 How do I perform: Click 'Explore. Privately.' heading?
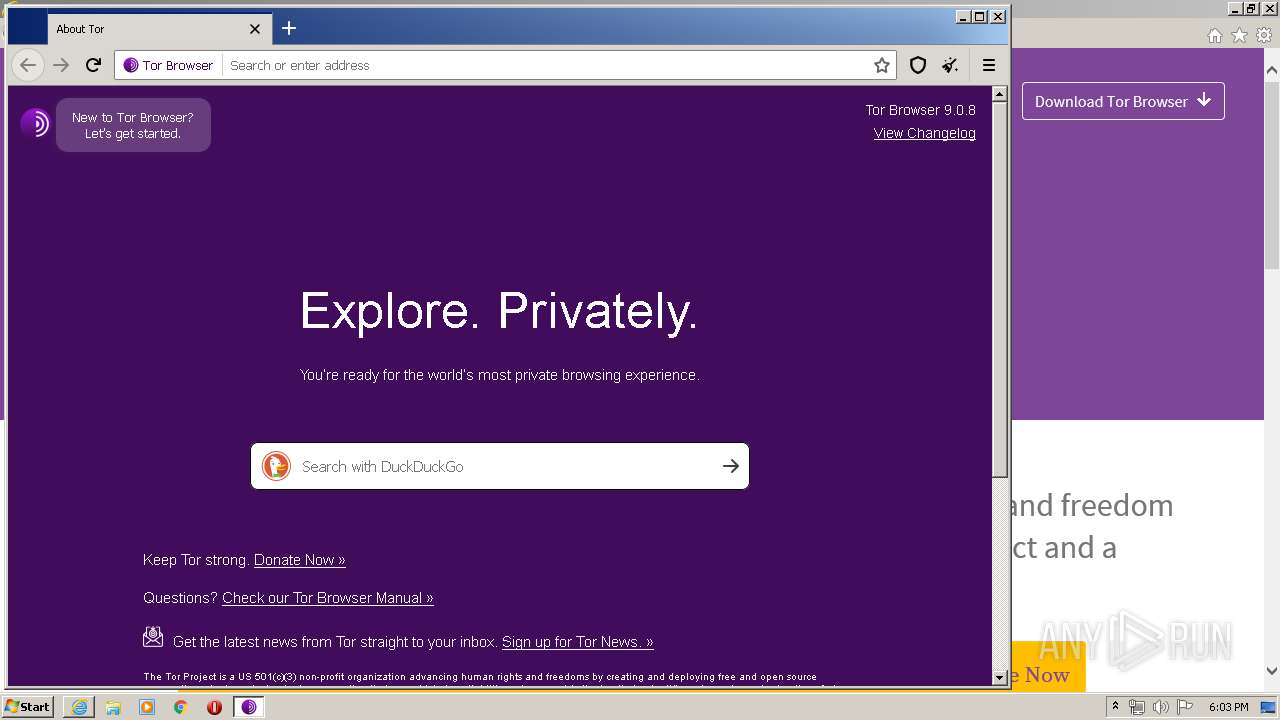(x=499, y=311)
